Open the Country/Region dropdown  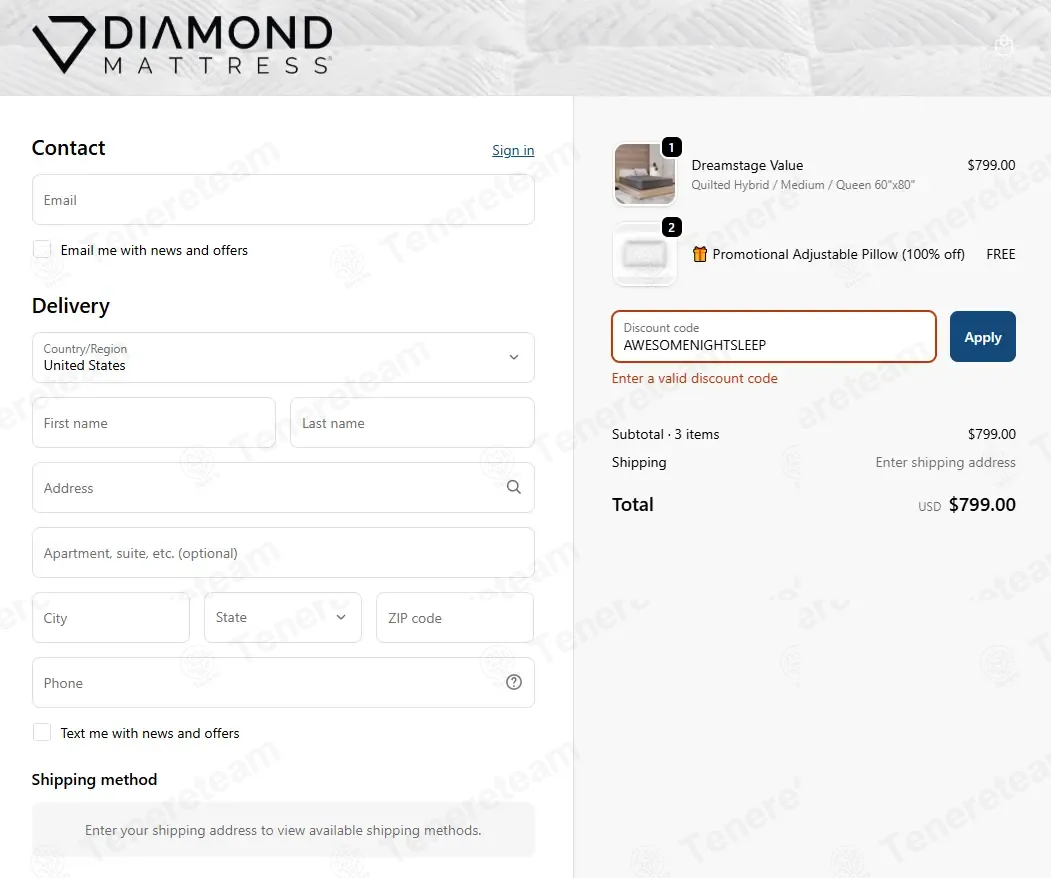[283, 358]
